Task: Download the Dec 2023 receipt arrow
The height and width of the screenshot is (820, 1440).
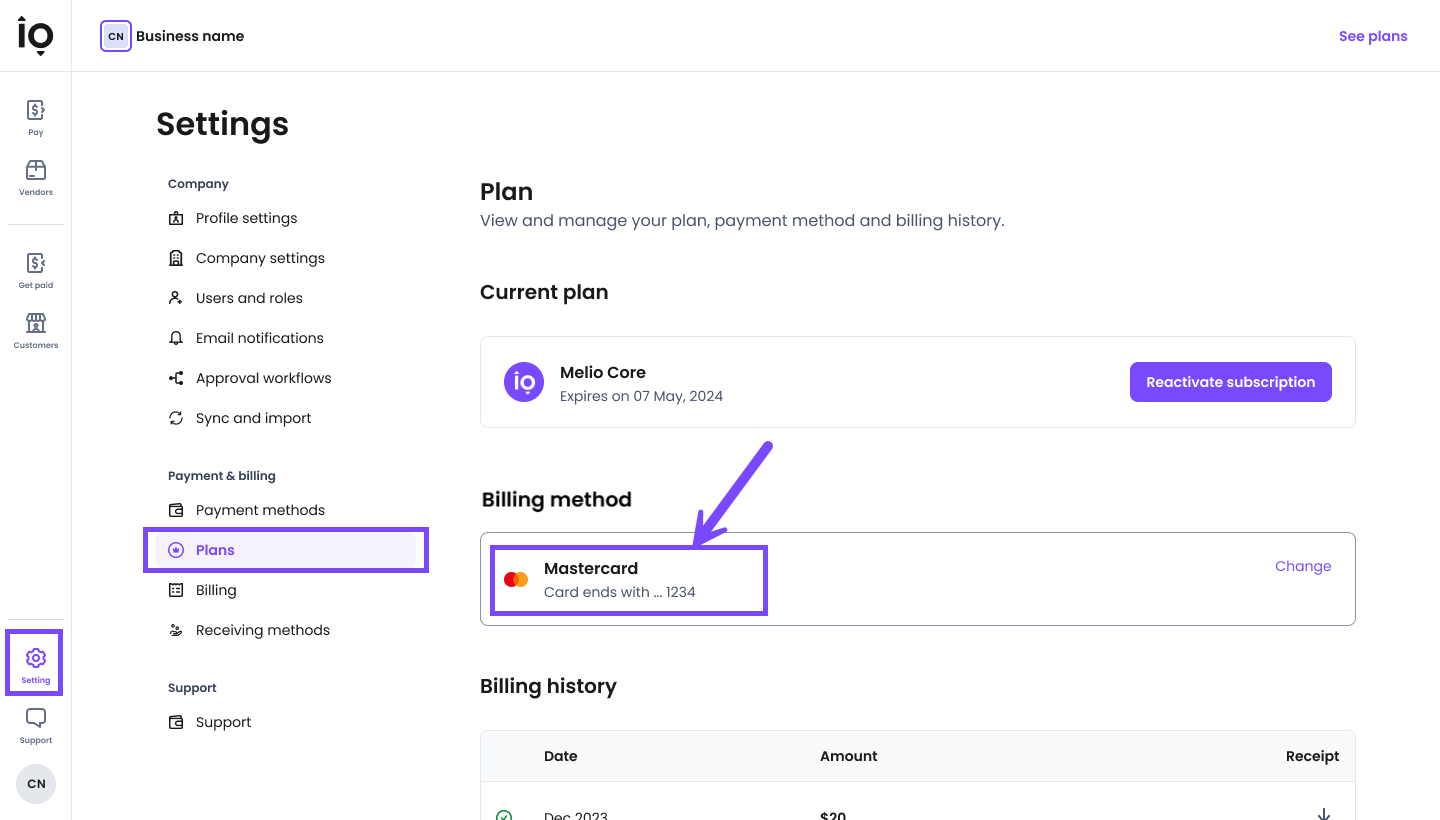Action: [x=1324, y=814]
